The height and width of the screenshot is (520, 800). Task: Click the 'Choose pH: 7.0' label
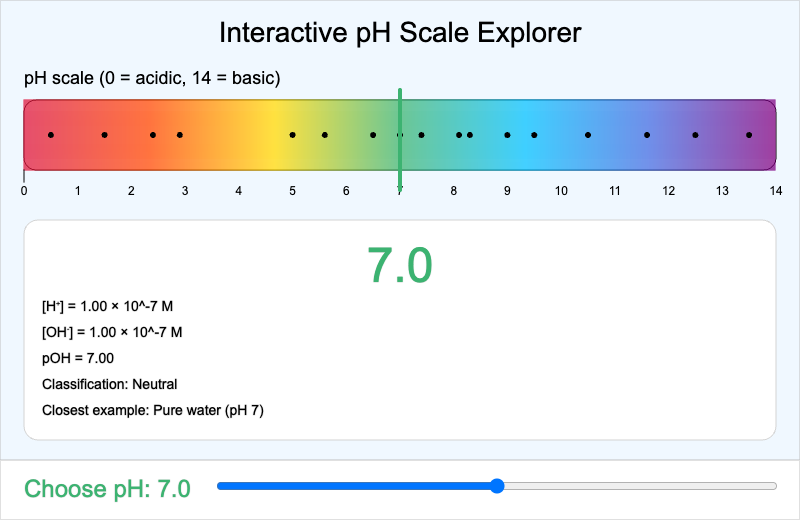pos(107,488)
